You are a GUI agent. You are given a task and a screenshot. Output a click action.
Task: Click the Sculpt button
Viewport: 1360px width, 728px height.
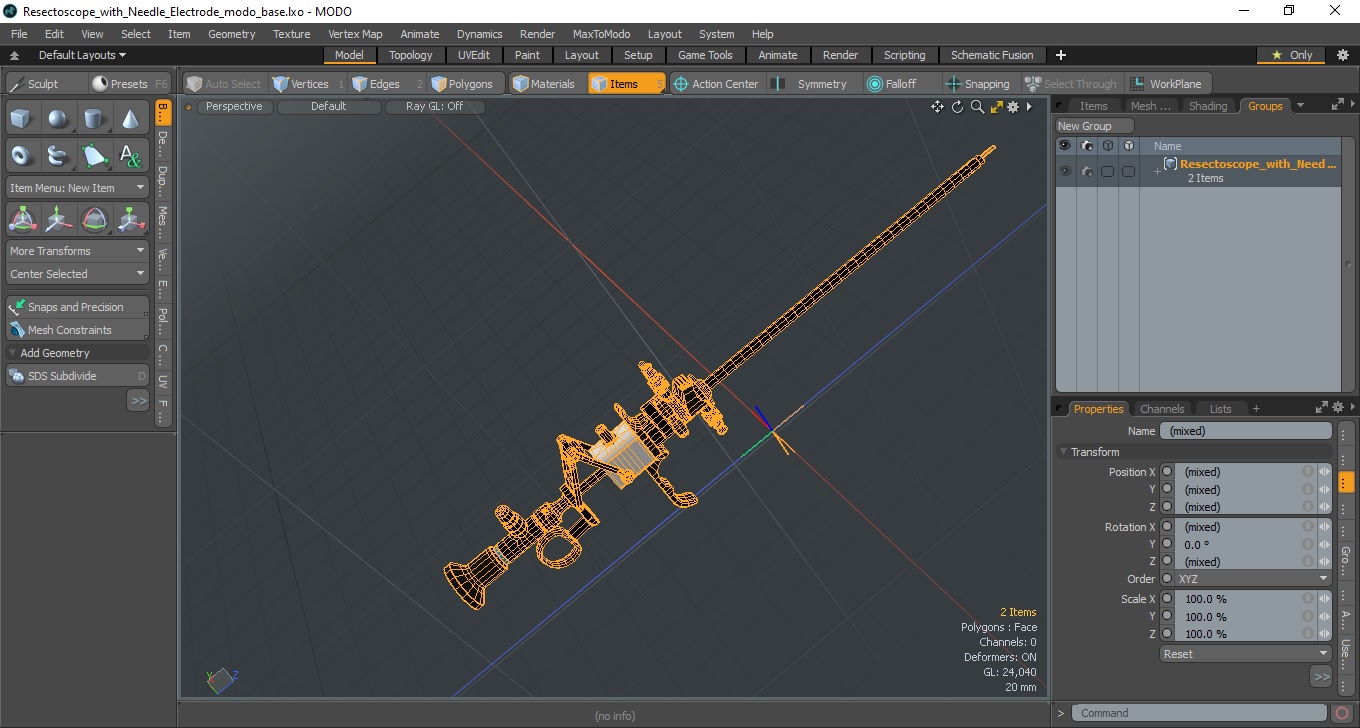[x=44, y=84]
